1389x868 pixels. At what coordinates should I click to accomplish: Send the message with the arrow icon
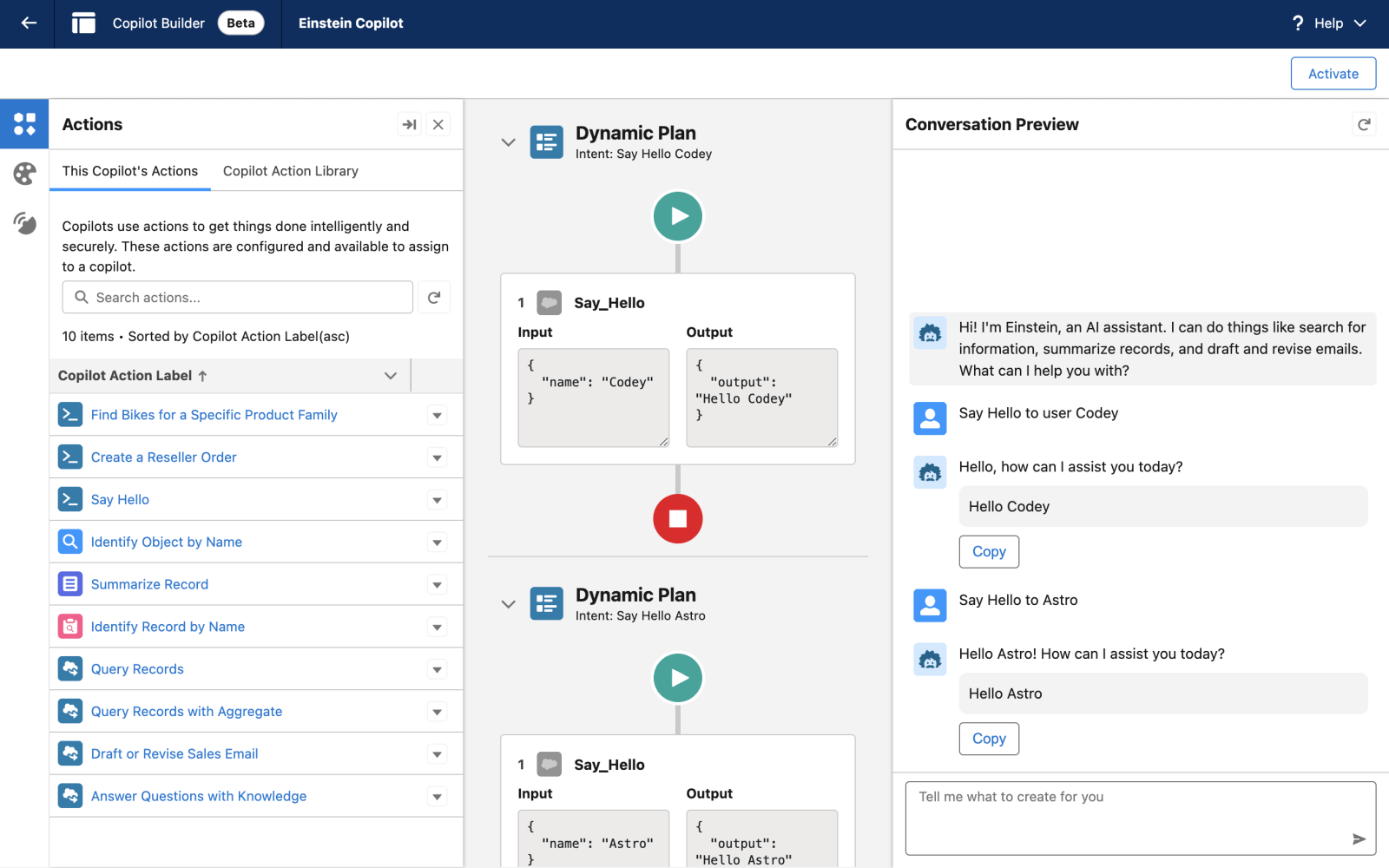click(1359, 838)
